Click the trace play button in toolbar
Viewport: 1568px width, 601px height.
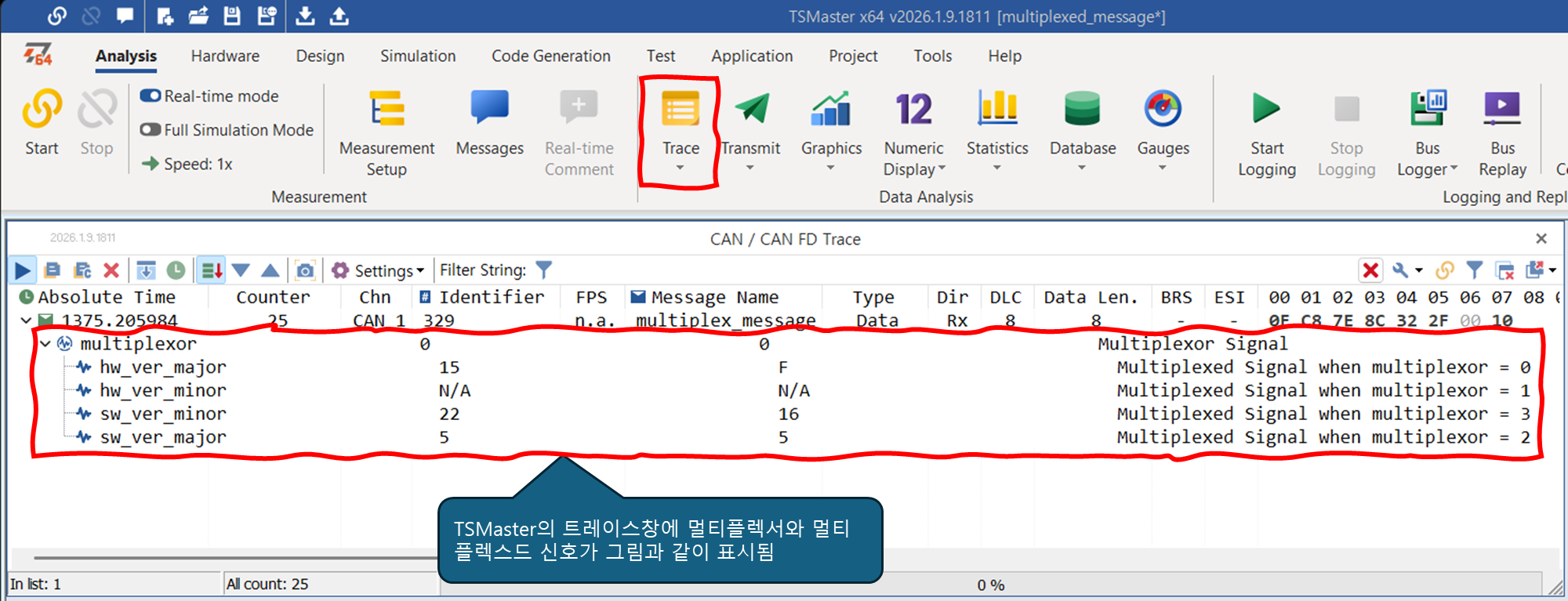click(x=22, y=271)
